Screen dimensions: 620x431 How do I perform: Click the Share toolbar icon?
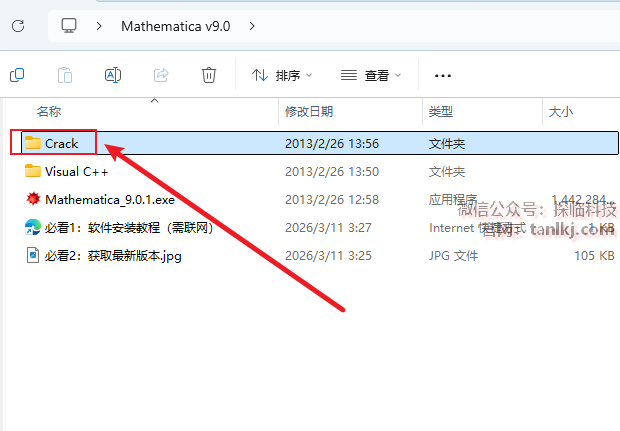[x=161, y=75]
